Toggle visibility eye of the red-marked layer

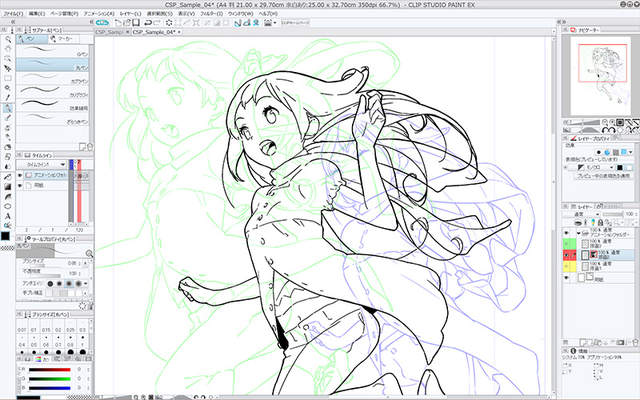point(566,256)
